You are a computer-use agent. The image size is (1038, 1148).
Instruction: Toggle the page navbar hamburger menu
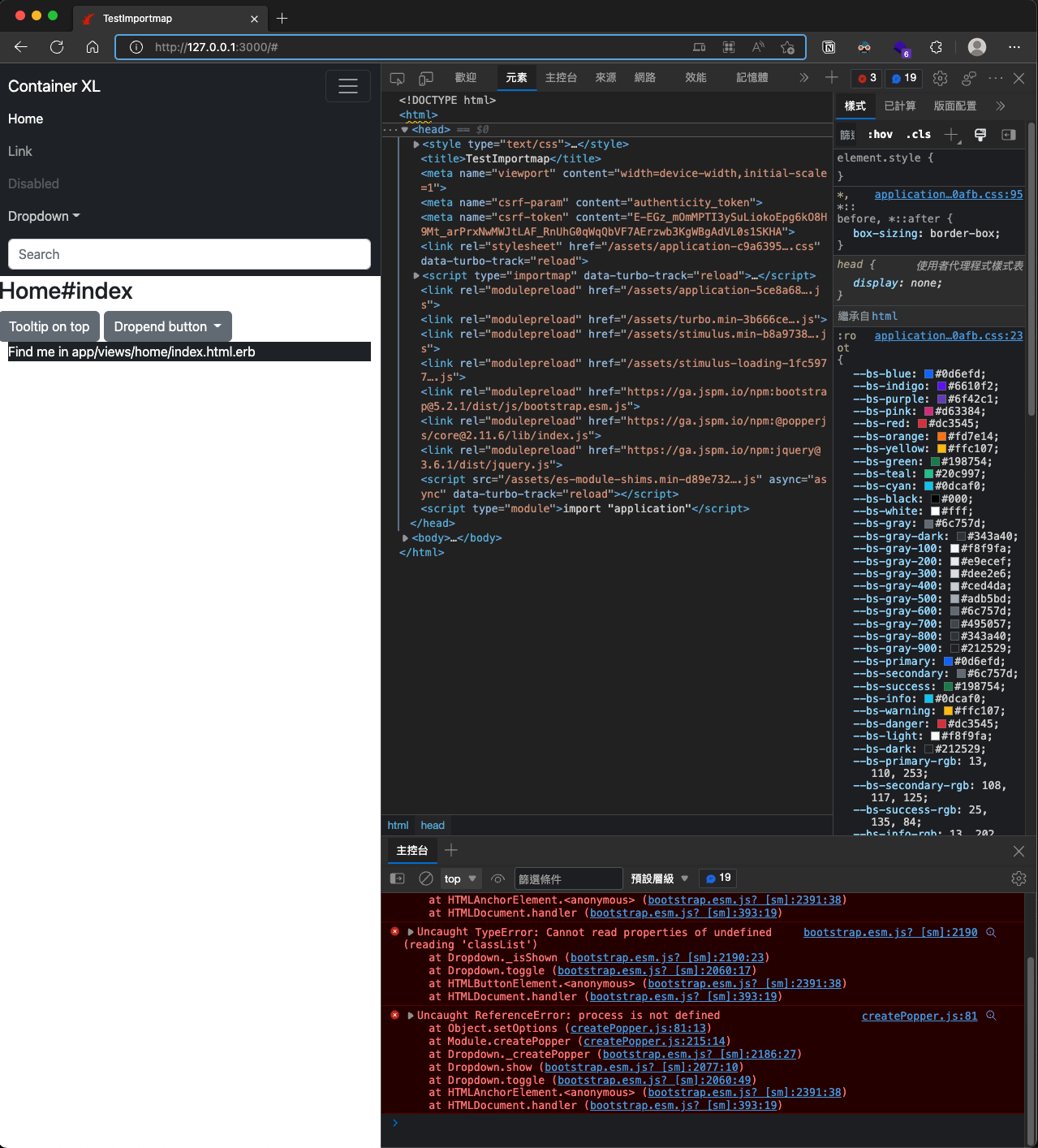[x=348, y=86]
